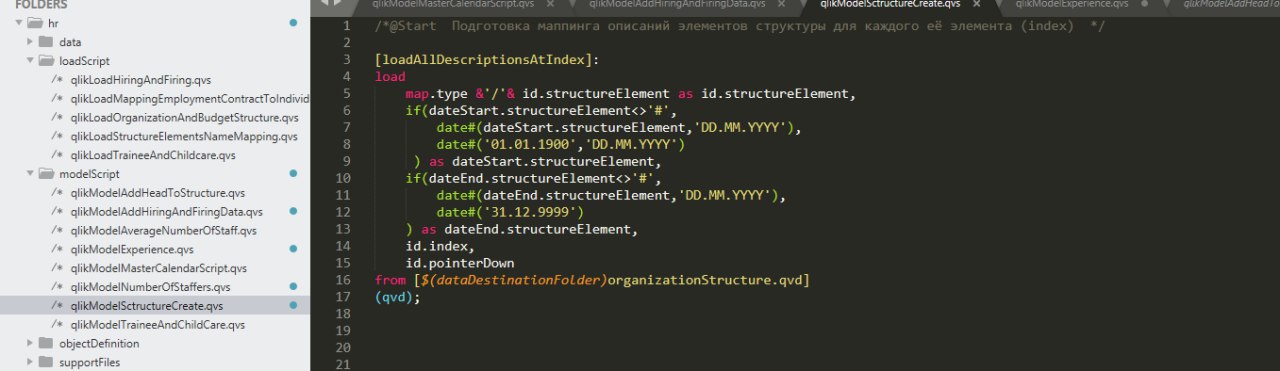
Task: Click file icon beside qlikLoadHiringAndFiring.qvs
Action: (x=57, y=80)
